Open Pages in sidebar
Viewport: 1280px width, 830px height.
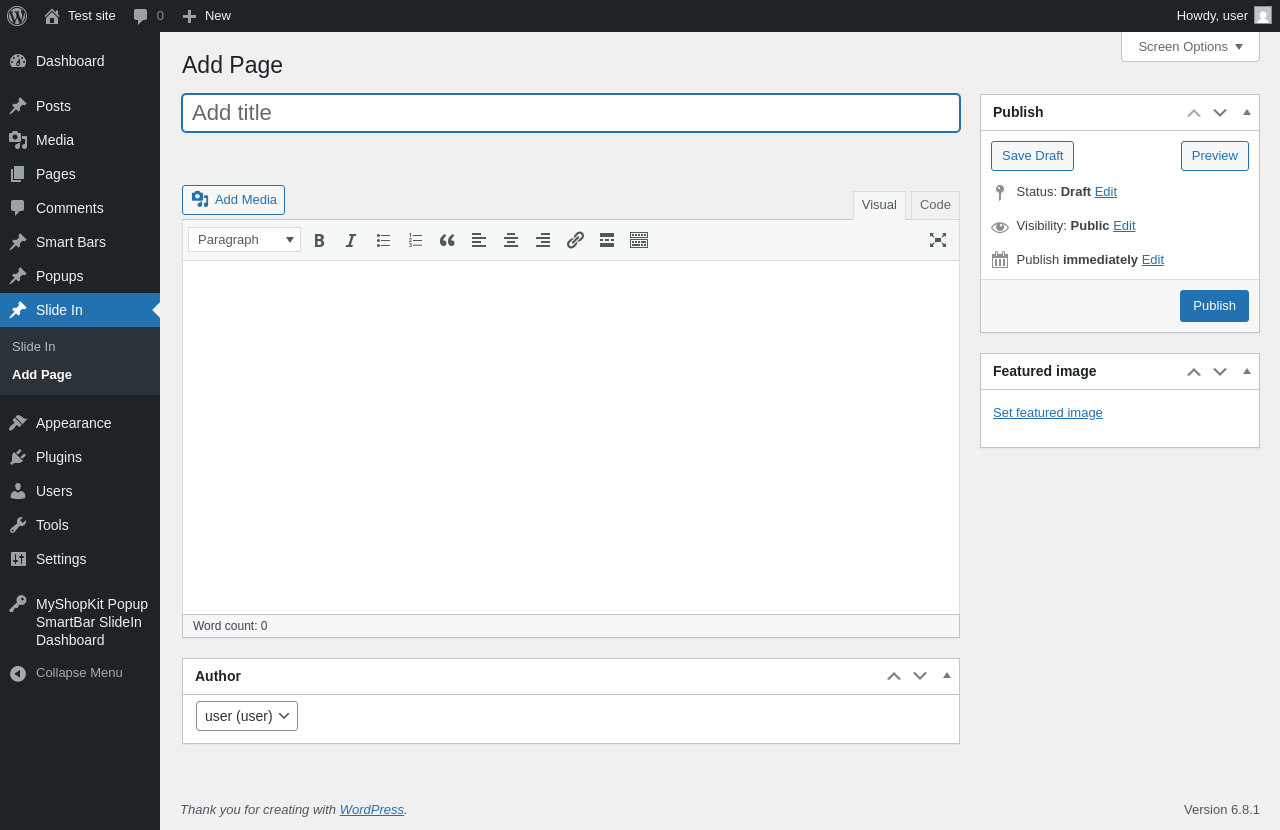click(80, 174)
